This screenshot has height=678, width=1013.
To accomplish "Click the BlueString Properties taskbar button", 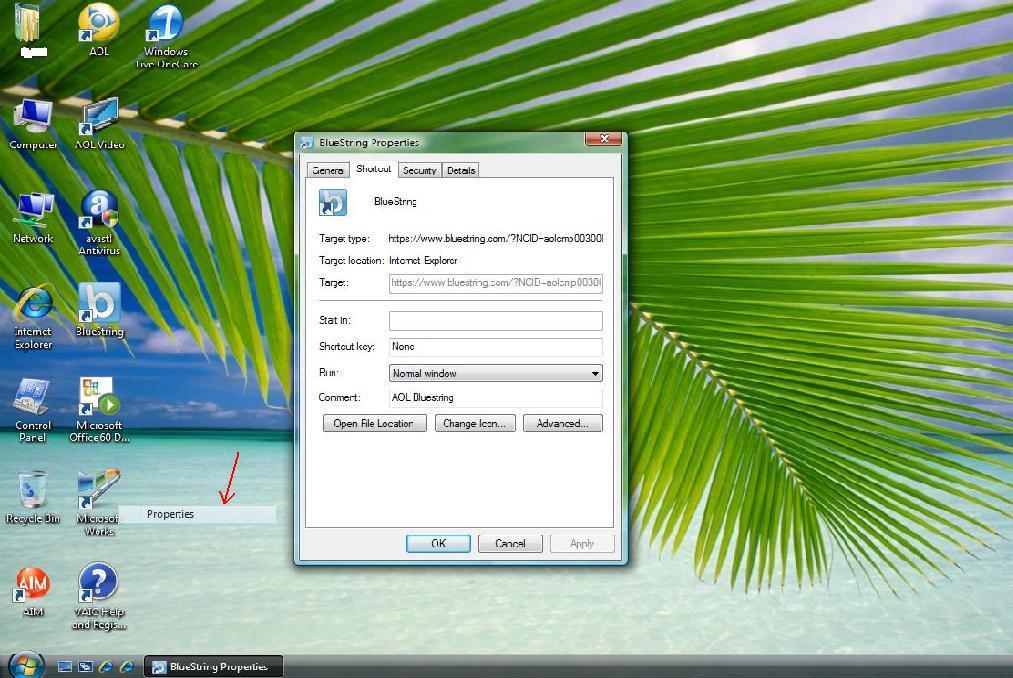I will (213, 666).
